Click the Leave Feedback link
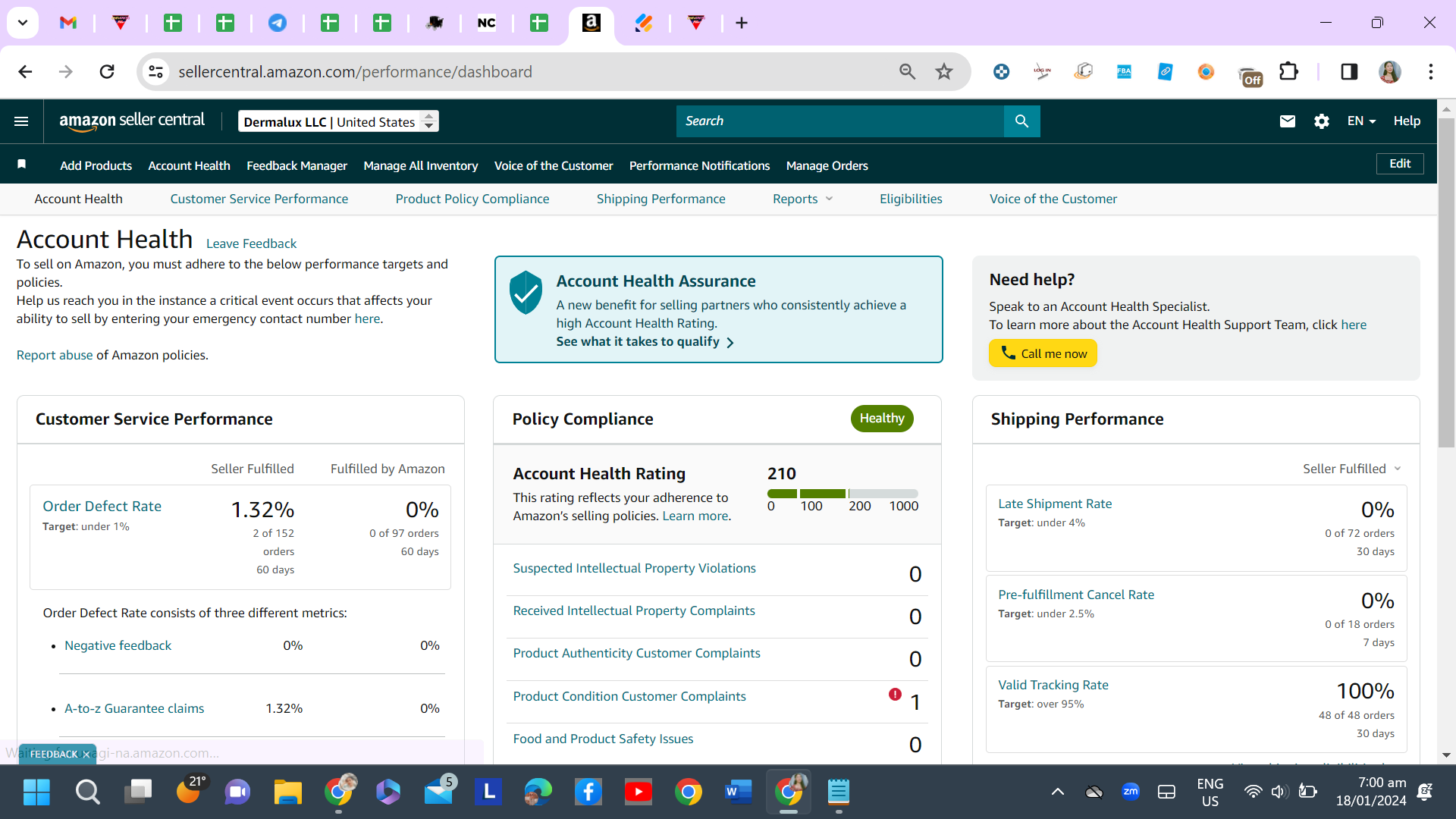 point(251,243)
